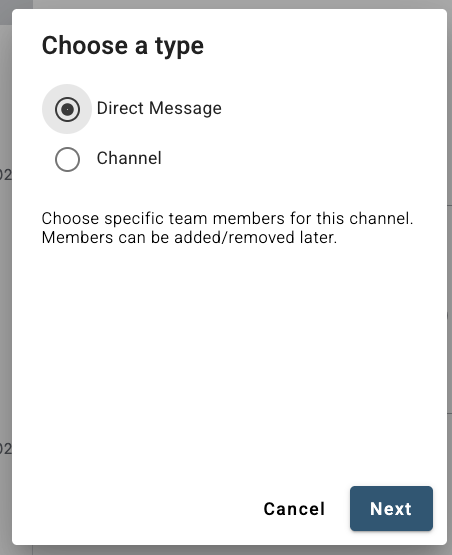Click the word 'type' in dialog title

(179, 47)
